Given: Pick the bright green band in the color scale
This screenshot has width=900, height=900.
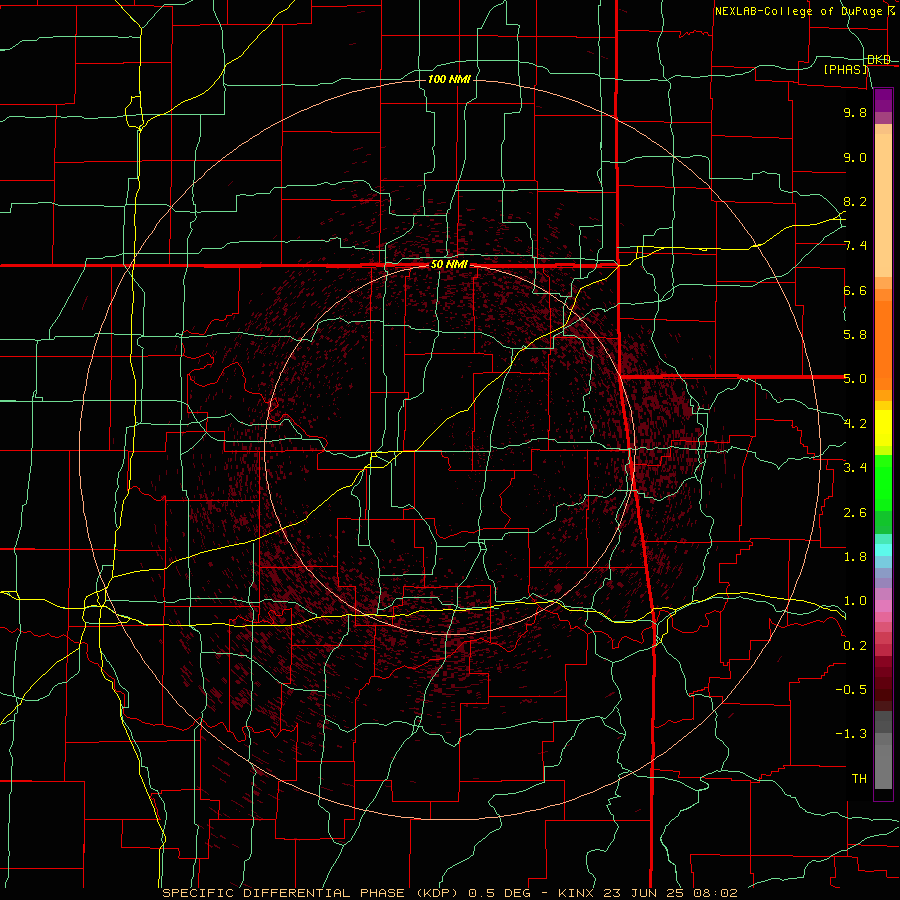Looking at the screenshot, I should click(x=883, y=484).
